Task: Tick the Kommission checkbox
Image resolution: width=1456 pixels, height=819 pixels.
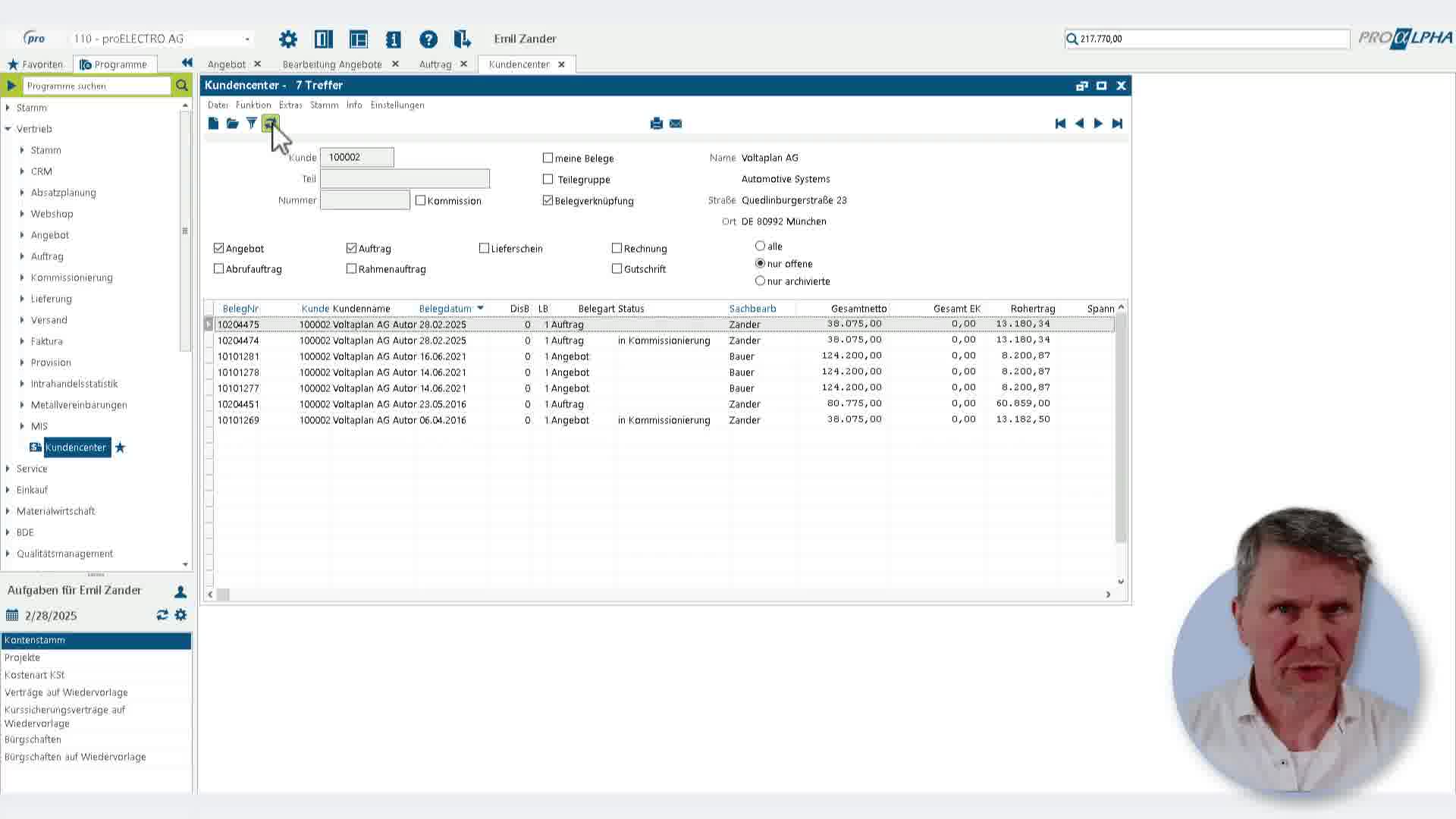Action: point(420,200)
